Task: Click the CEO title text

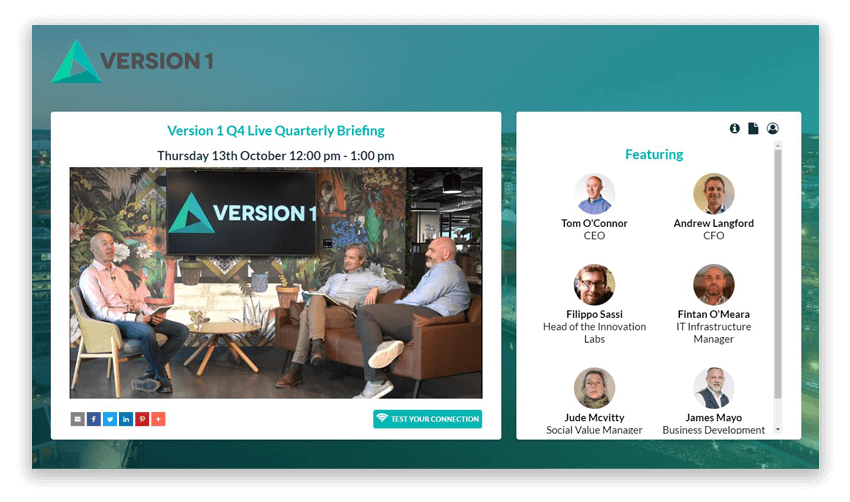Action: click(x=594, y=236)
